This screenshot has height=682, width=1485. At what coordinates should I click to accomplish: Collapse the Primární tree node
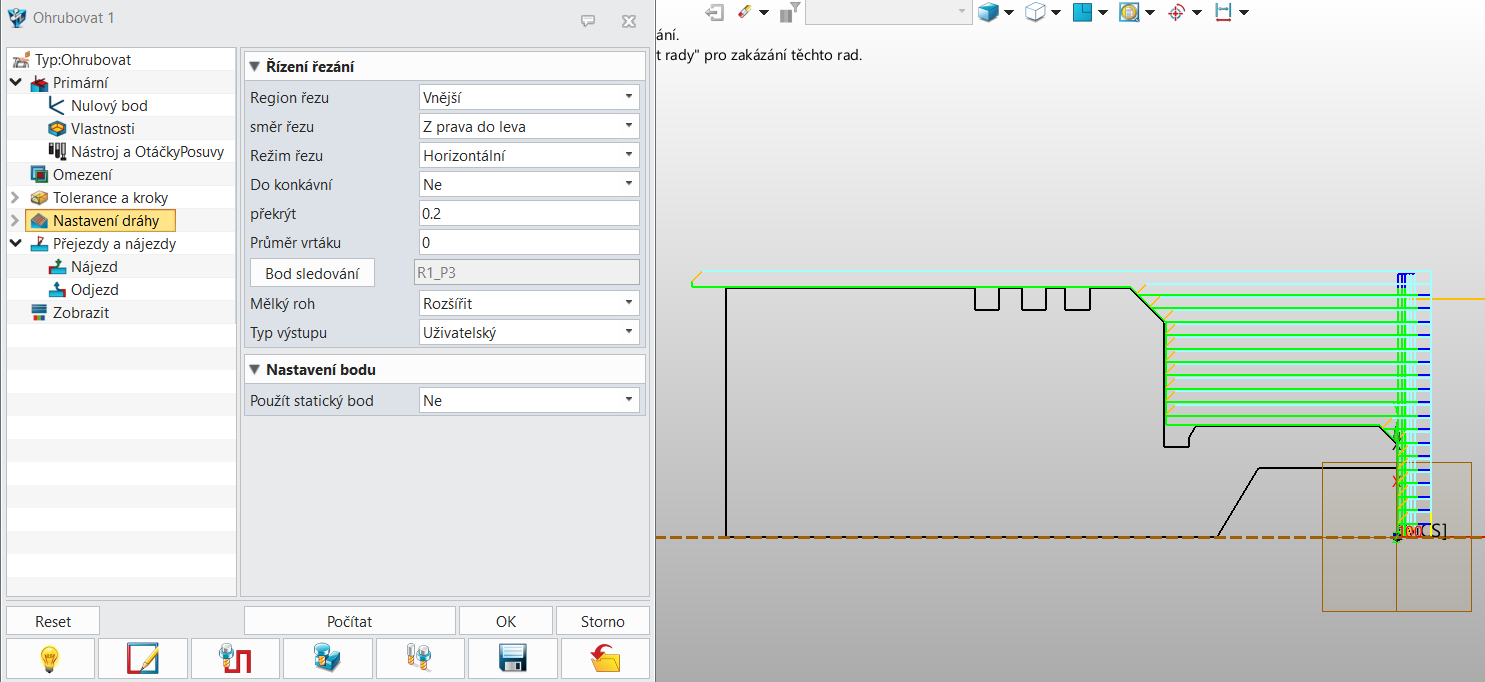[x=15, y=83]
